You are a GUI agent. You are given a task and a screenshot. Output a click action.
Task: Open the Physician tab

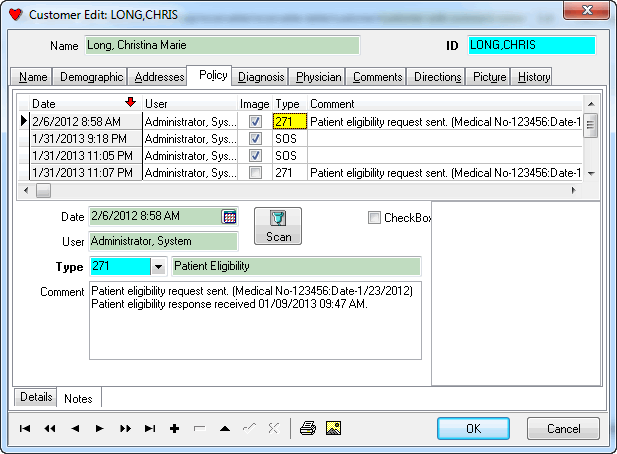click(x=318, y=77)
